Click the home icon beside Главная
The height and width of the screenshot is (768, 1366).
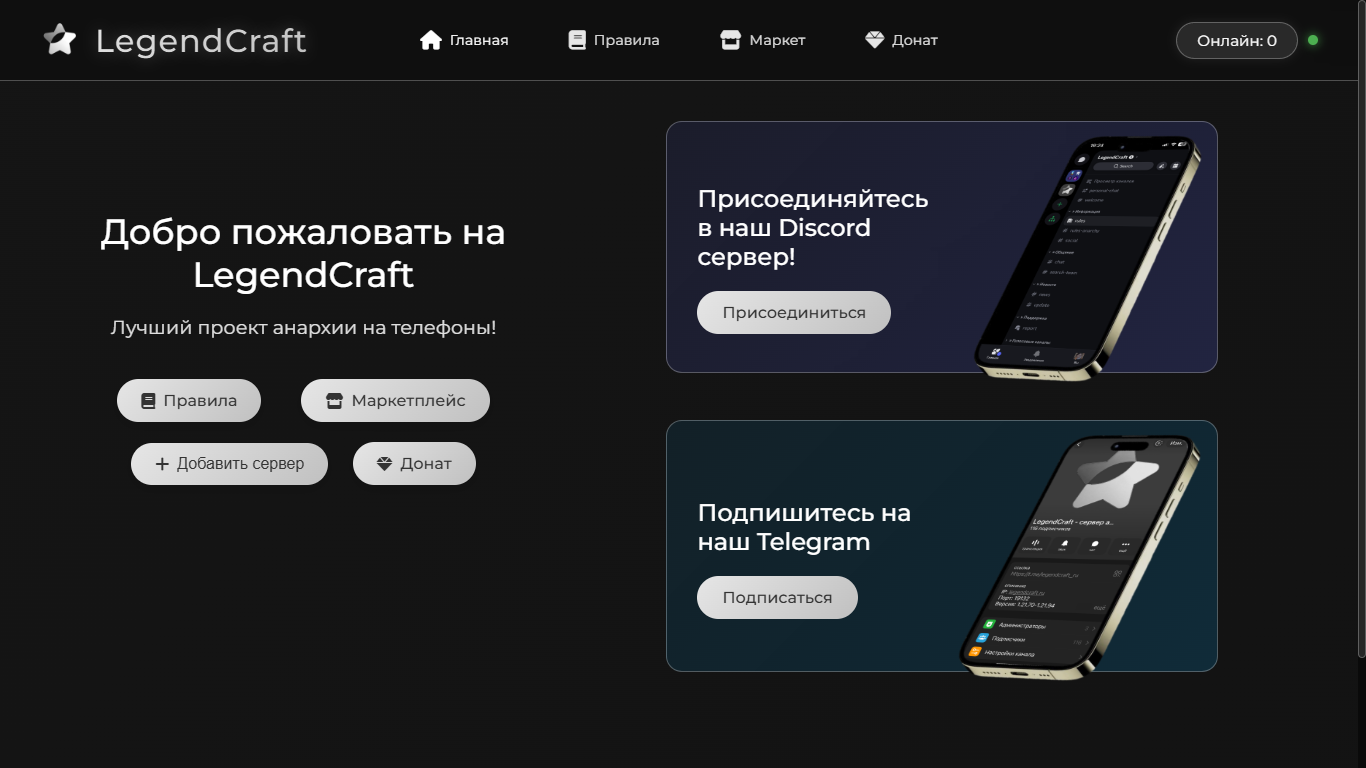[431, 40]
